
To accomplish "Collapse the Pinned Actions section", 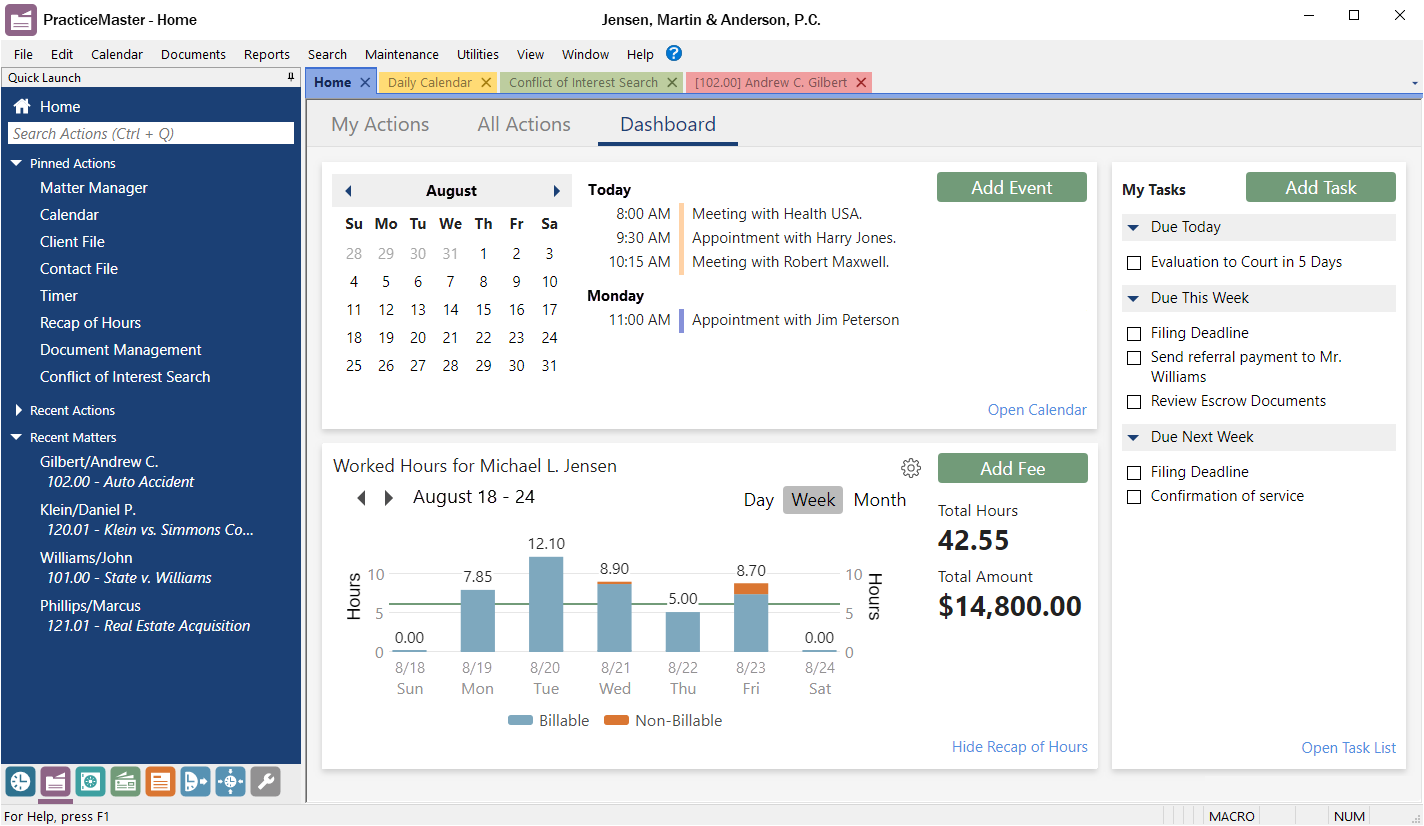I will coord(17,163).
